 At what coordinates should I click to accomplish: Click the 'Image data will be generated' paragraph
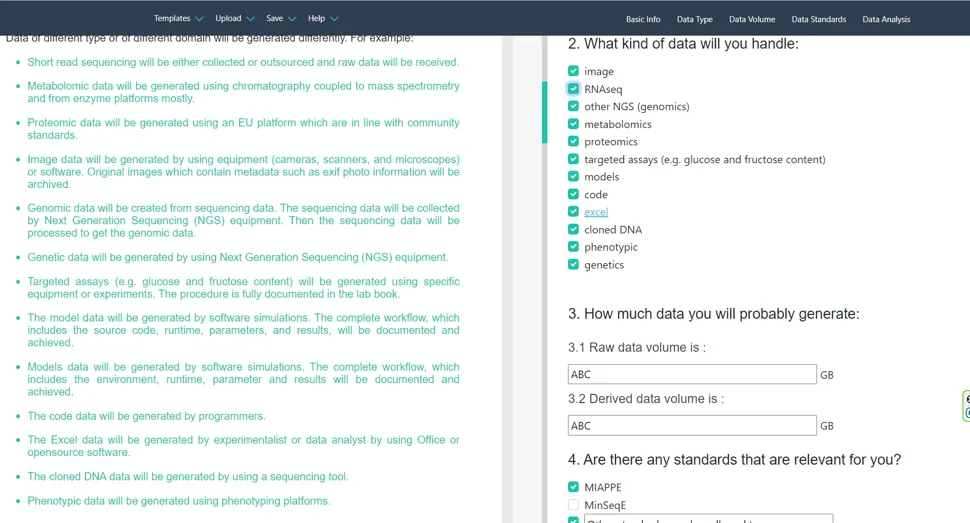(x=243, y=171)
